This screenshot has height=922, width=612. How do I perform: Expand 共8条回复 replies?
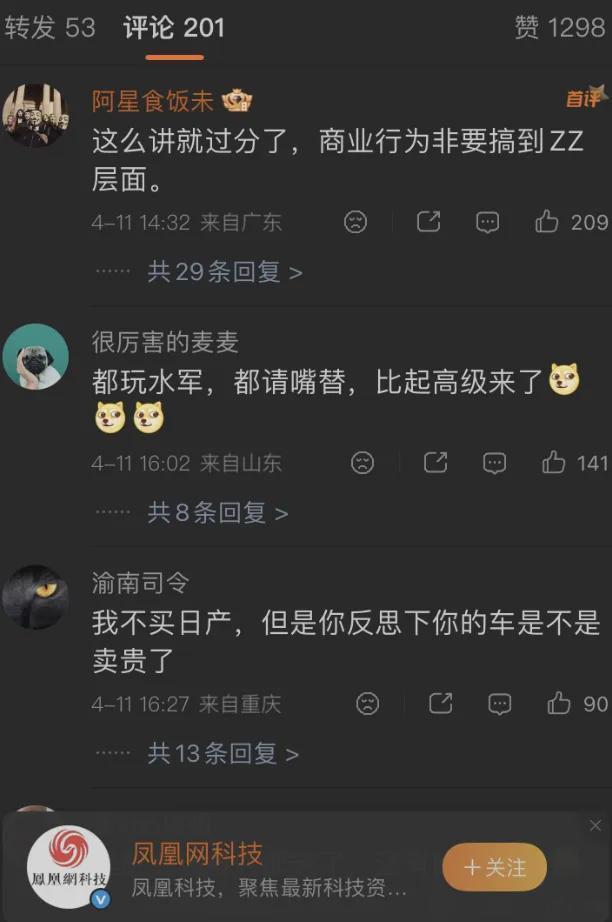pos(218,513)
